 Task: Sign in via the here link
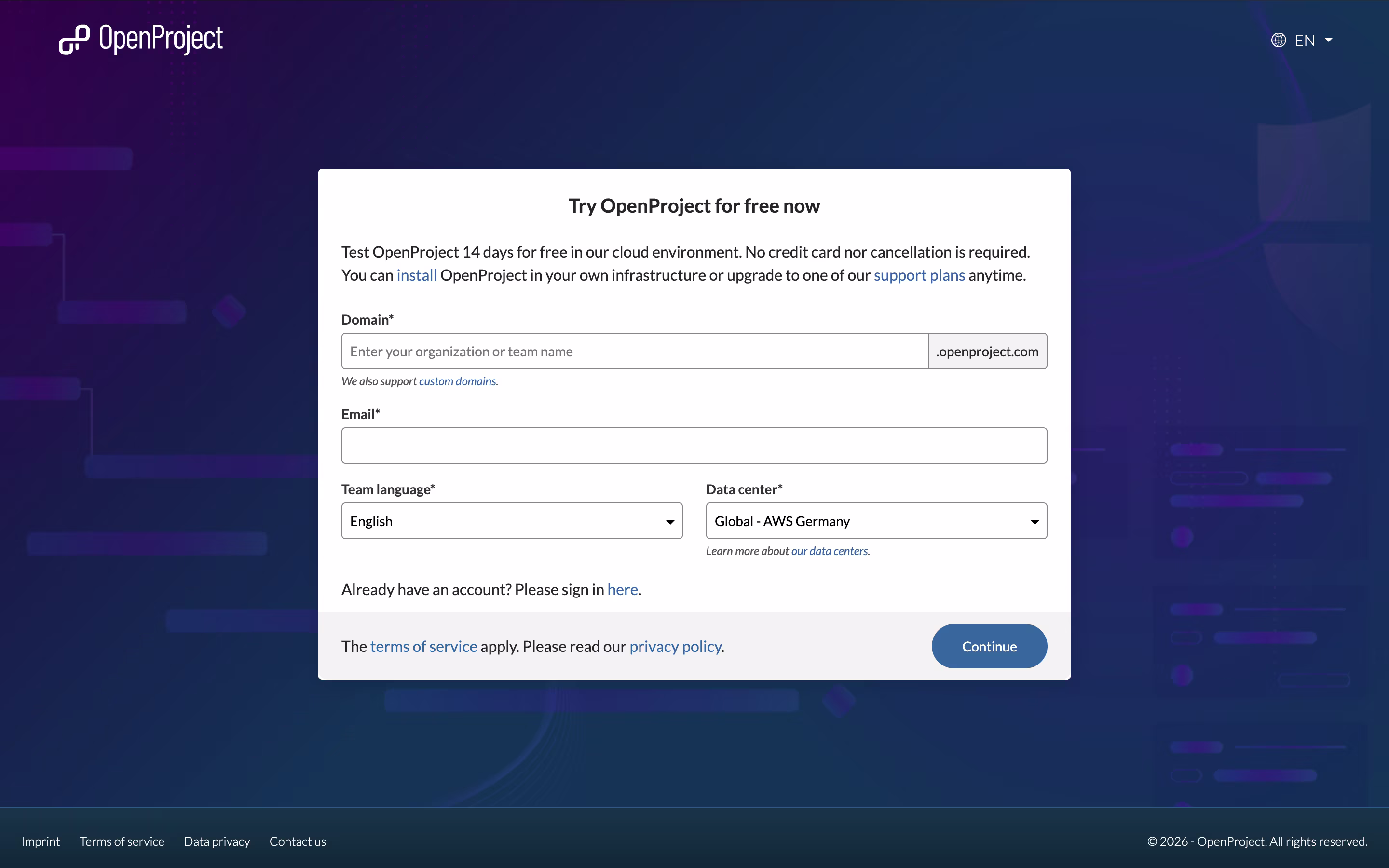623,590
